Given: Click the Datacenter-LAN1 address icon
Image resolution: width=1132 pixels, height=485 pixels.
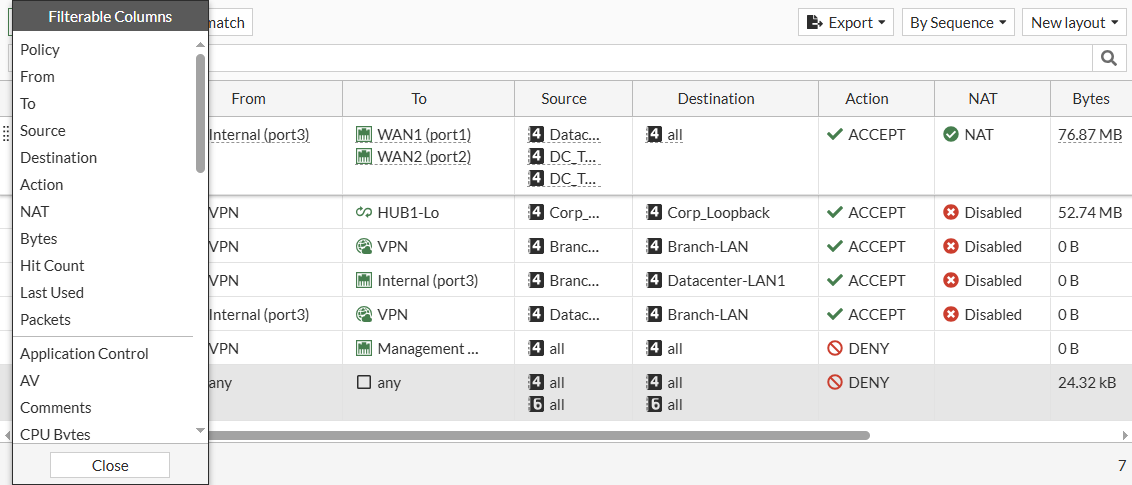Looking at the screenshot, I should tap(654, 281).
